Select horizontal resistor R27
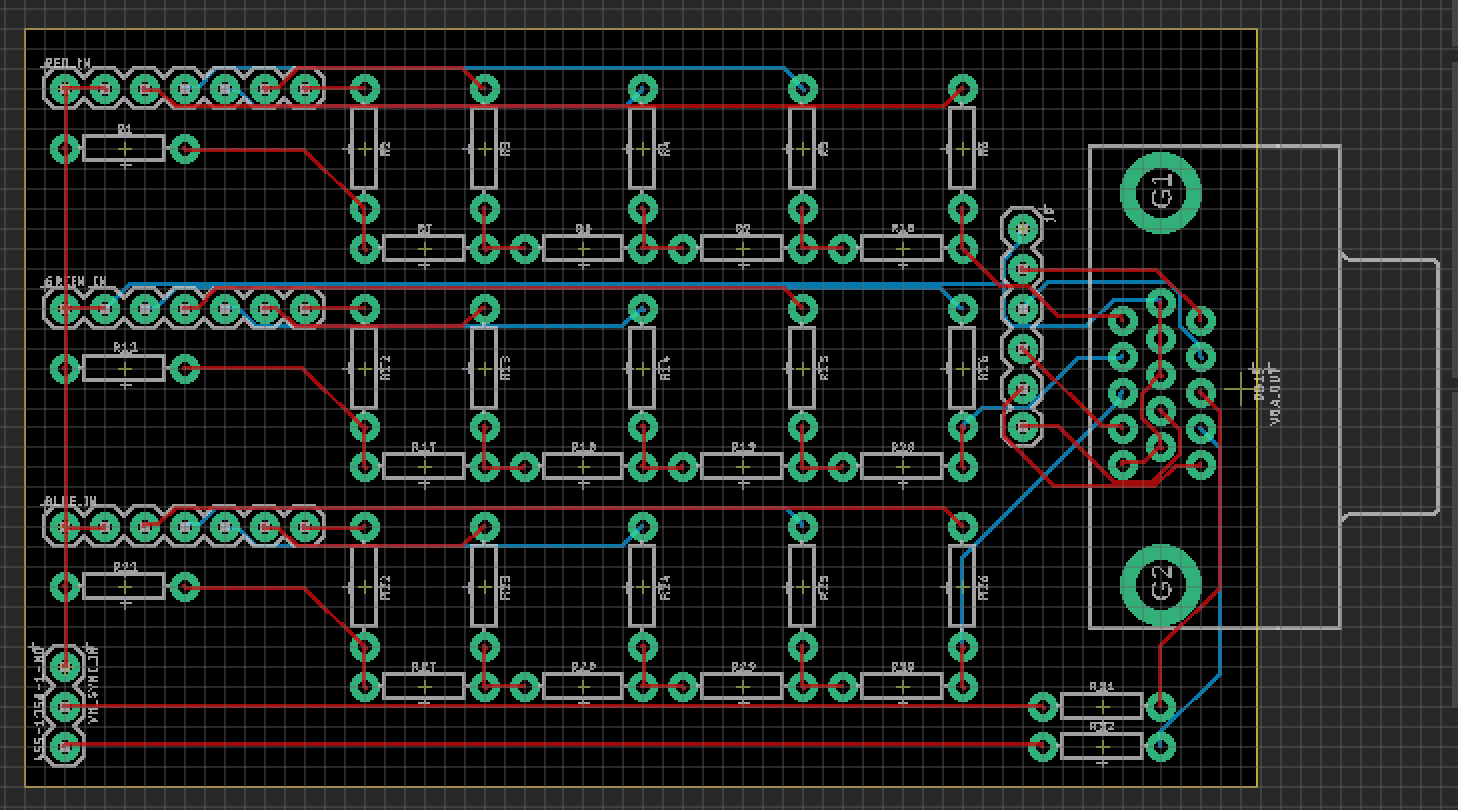Image resolution: width=1458 pixels, height=810 pixels. tap(424, 686)
